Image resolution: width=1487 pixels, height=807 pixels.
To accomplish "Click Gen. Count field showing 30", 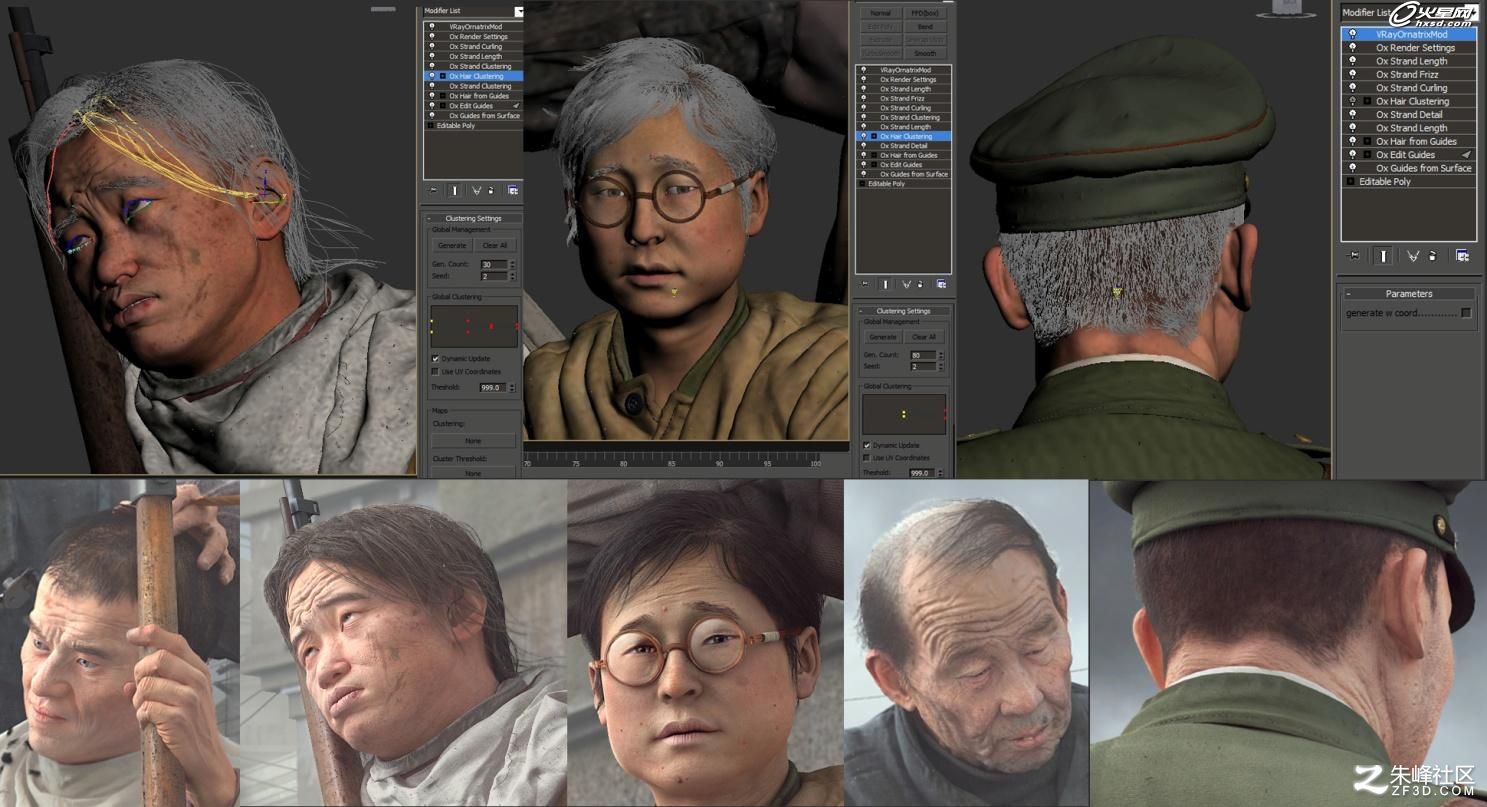I will tap(494, 264).
